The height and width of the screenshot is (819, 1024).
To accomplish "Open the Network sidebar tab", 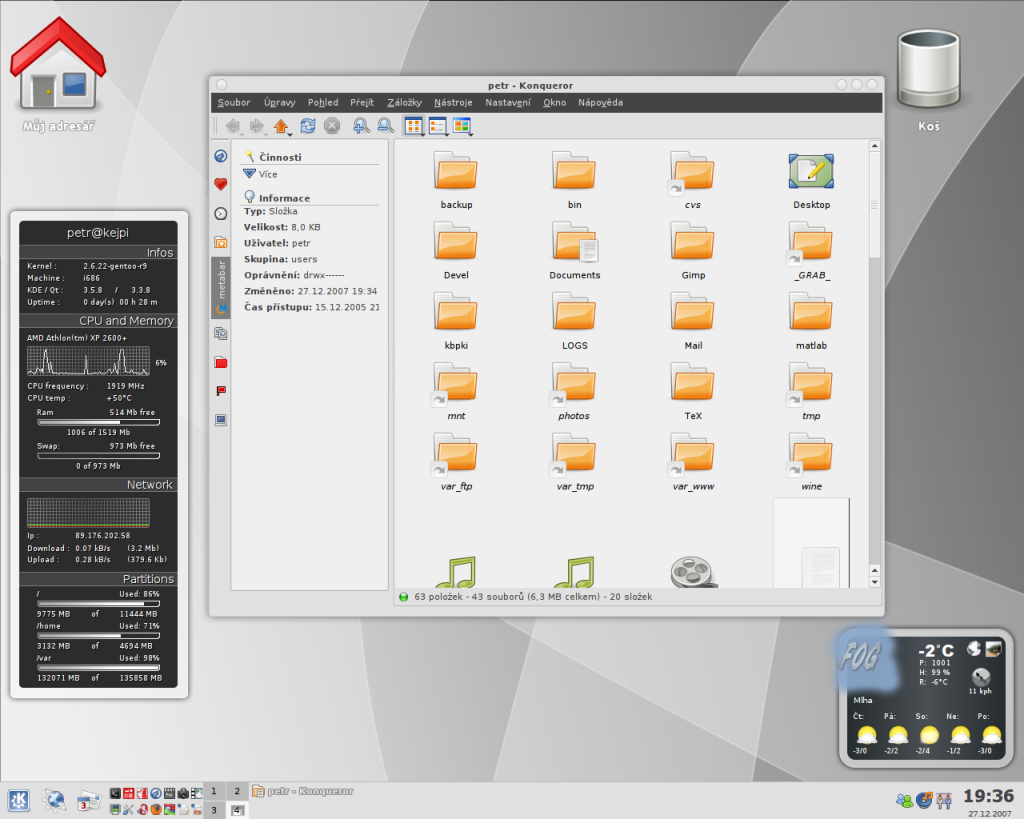I will pyautogui.click(x=221, y=334).
